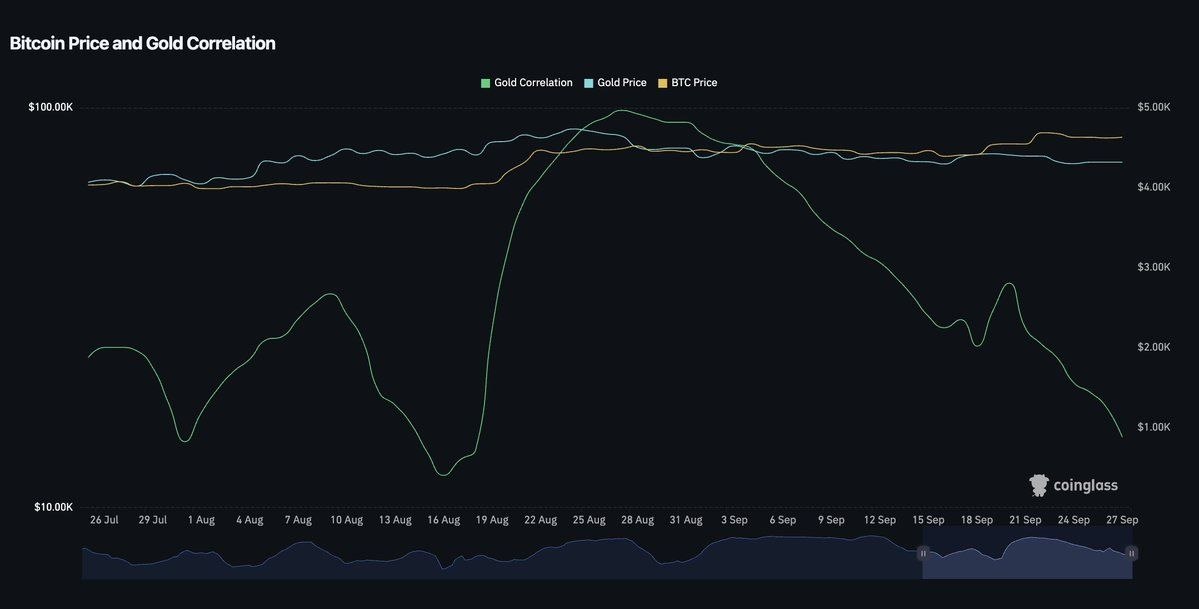Click the "$4.00K" right axis label
The image size is (1199, 609).
[x=1154, y=187]
